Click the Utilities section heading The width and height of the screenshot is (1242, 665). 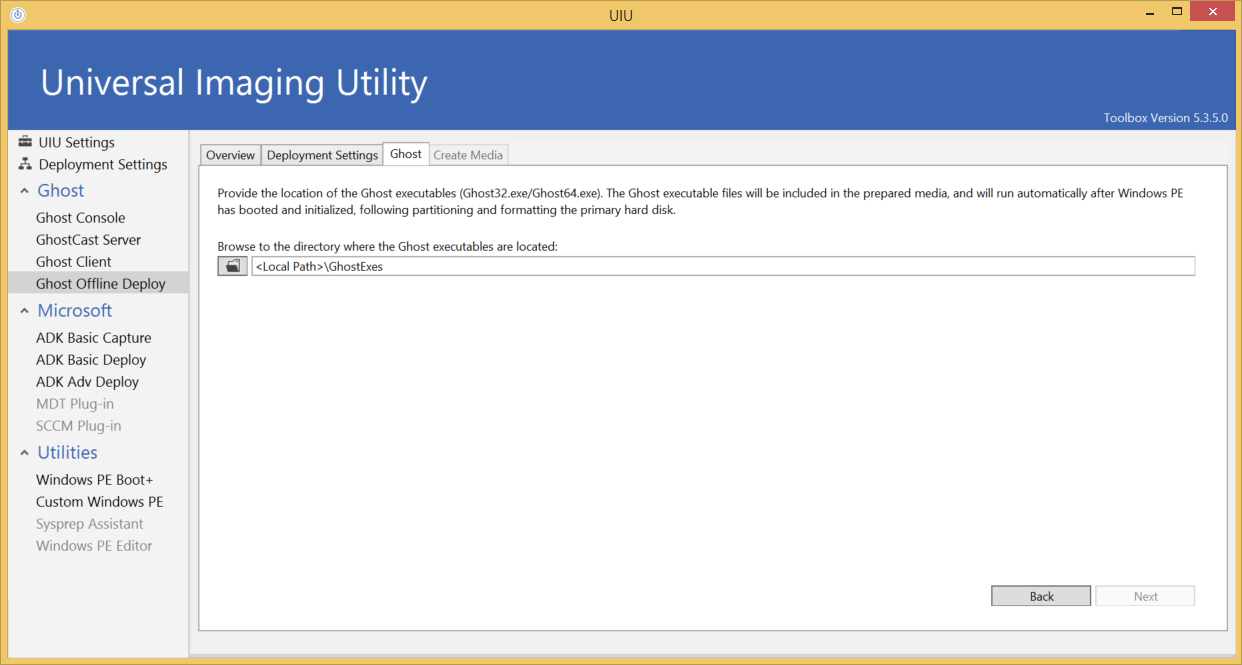[x=68, y=453]
